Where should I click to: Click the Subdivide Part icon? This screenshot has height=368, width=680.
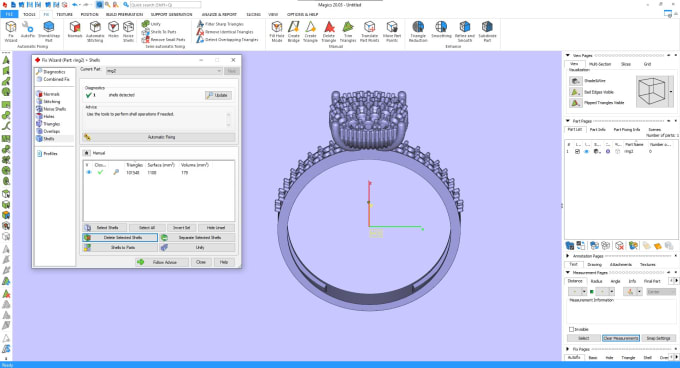(487, 31)
